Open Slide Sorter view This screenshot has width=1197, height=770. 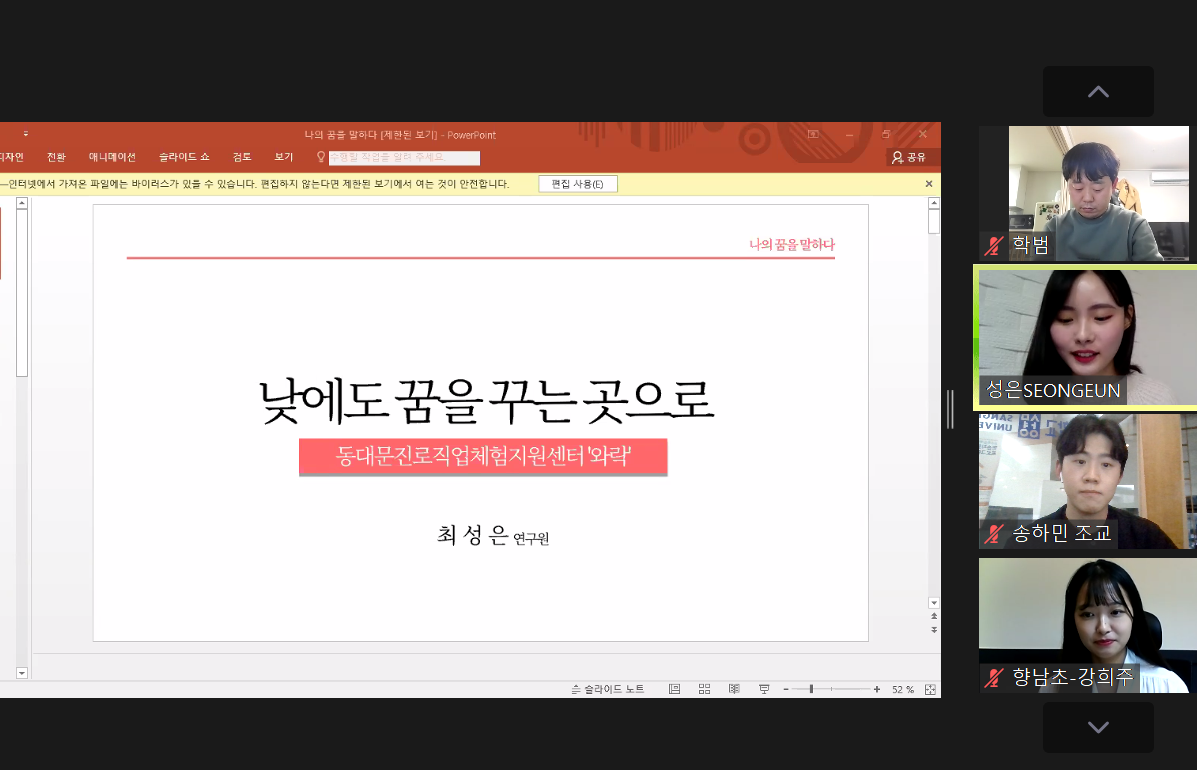click(704, 689)
